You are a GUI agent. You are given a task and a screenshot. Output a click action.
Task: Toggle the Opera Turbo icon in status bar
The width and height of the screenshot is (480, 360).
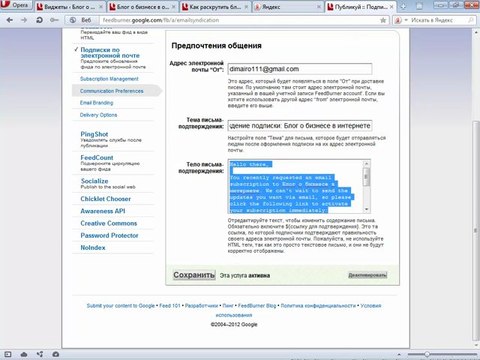[x=56, y=354]
